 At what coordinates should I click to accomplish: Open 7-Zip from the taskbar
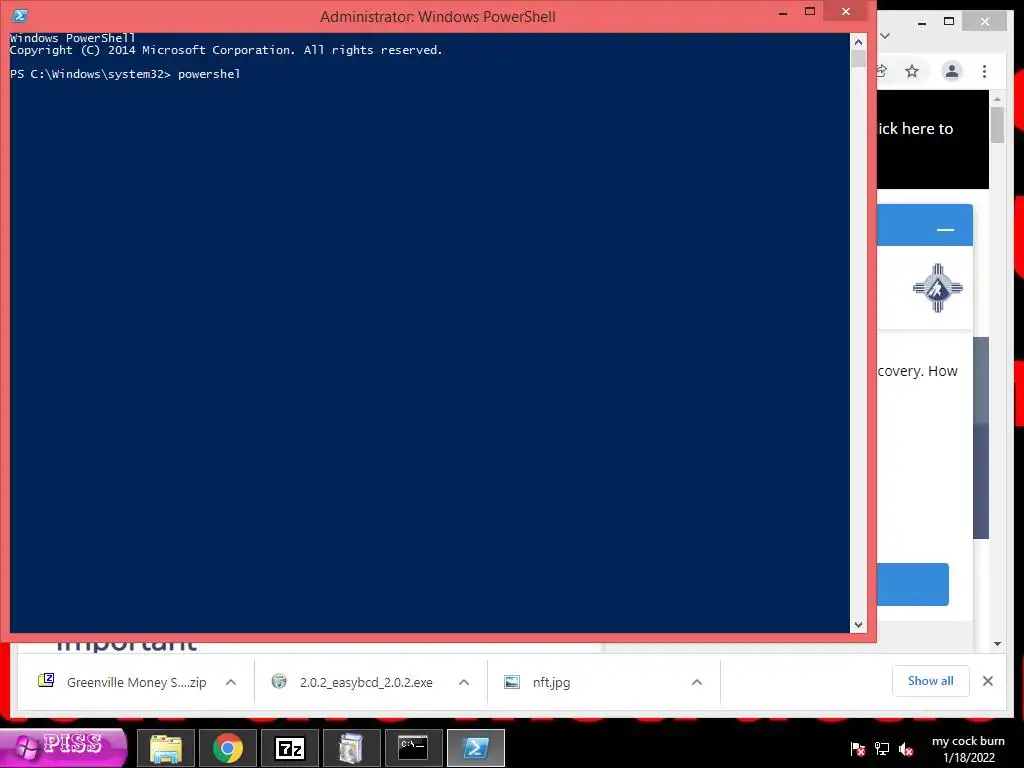click(290, 748)
